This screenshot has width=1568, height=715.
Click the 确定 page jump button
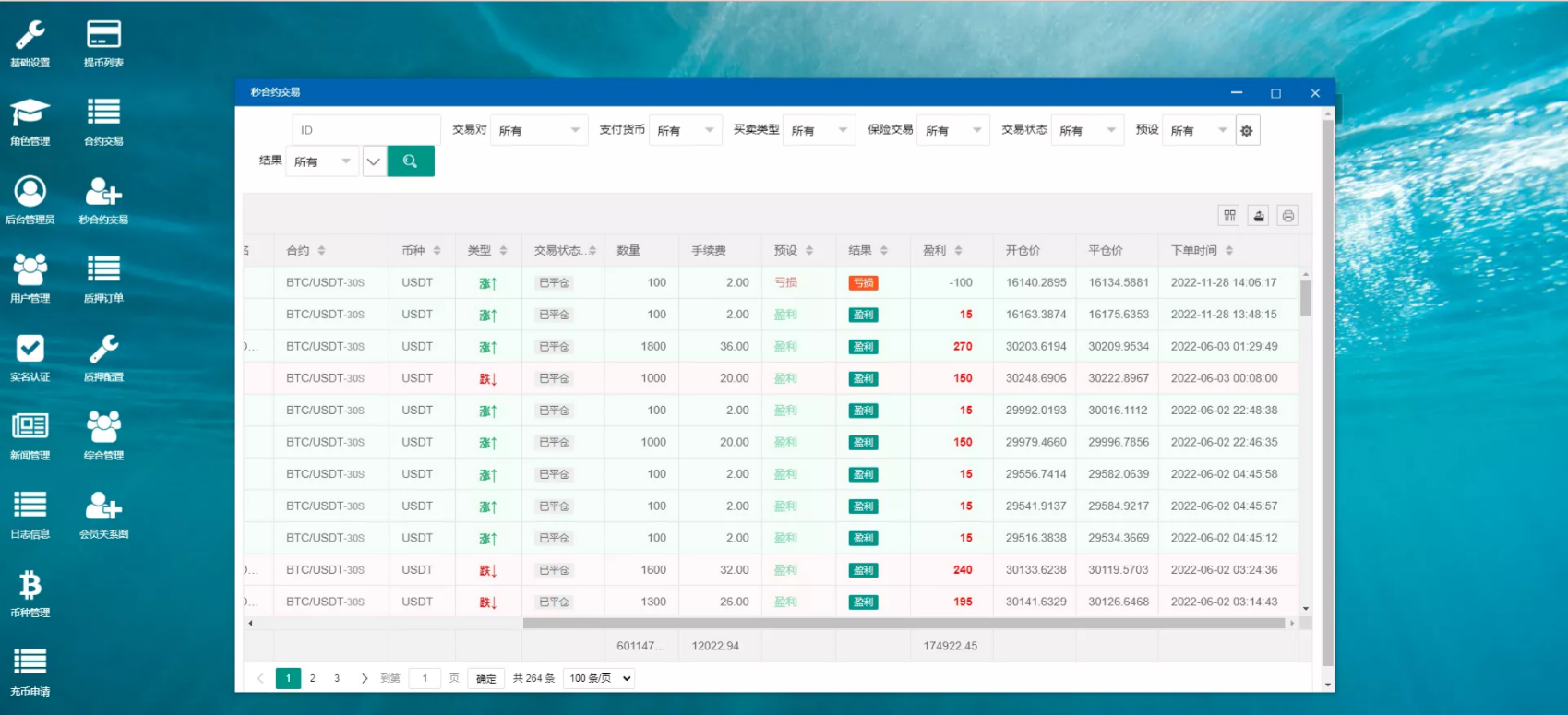click(x=485, y=678)
